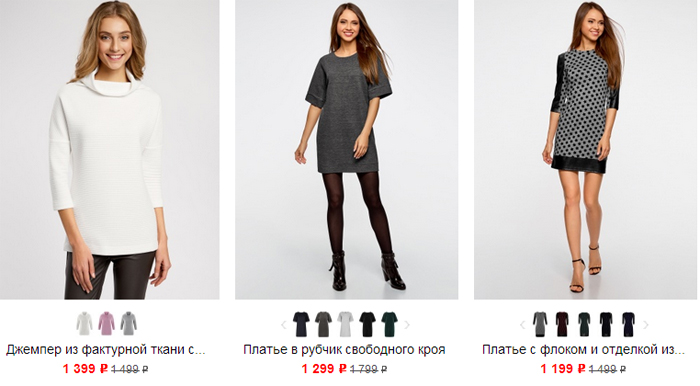Choose dark green variant of ribbed dress

click(389, 324)
